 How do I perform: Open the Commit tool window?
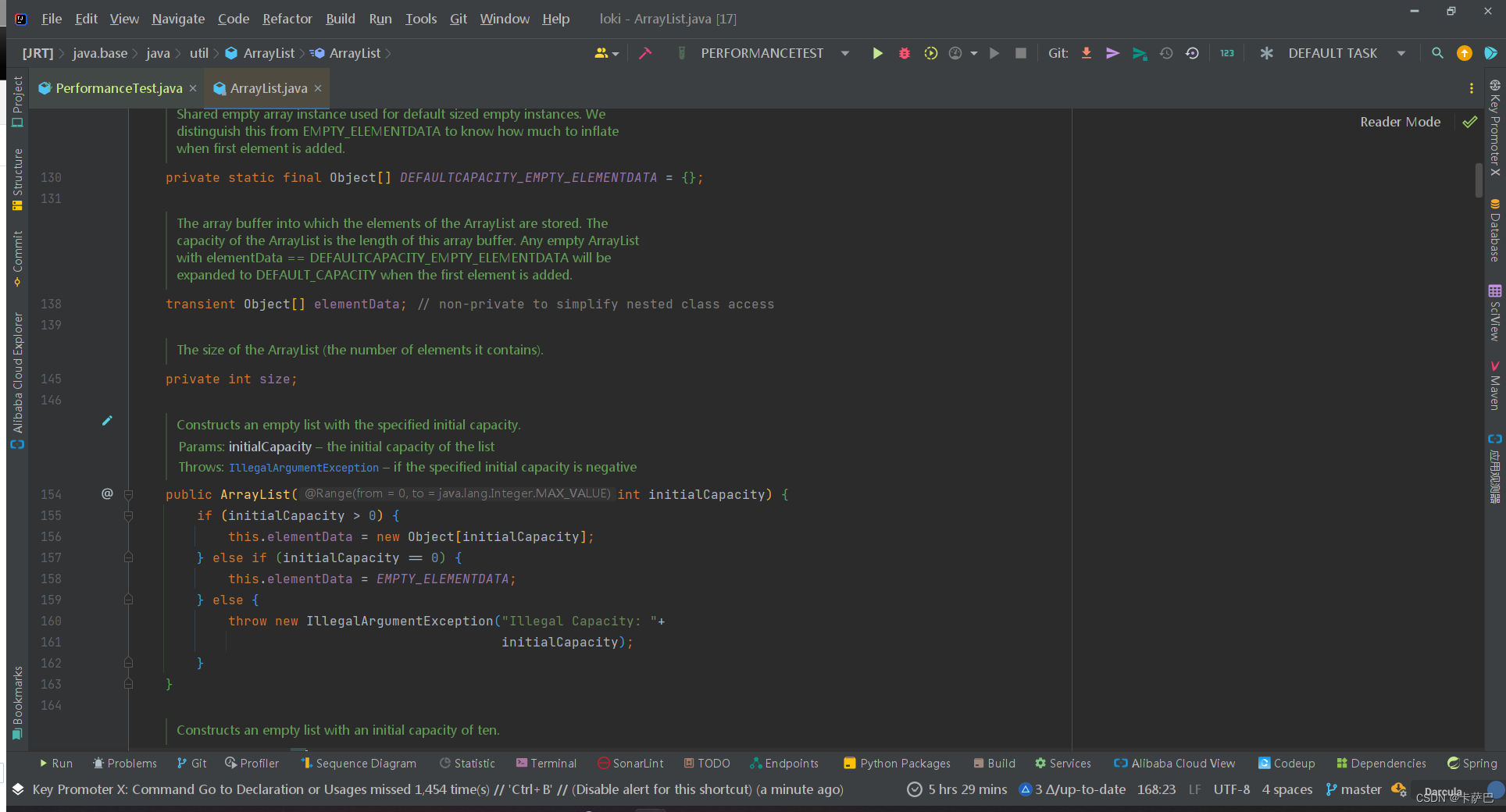pyautogui.click(x=17, y=258)
